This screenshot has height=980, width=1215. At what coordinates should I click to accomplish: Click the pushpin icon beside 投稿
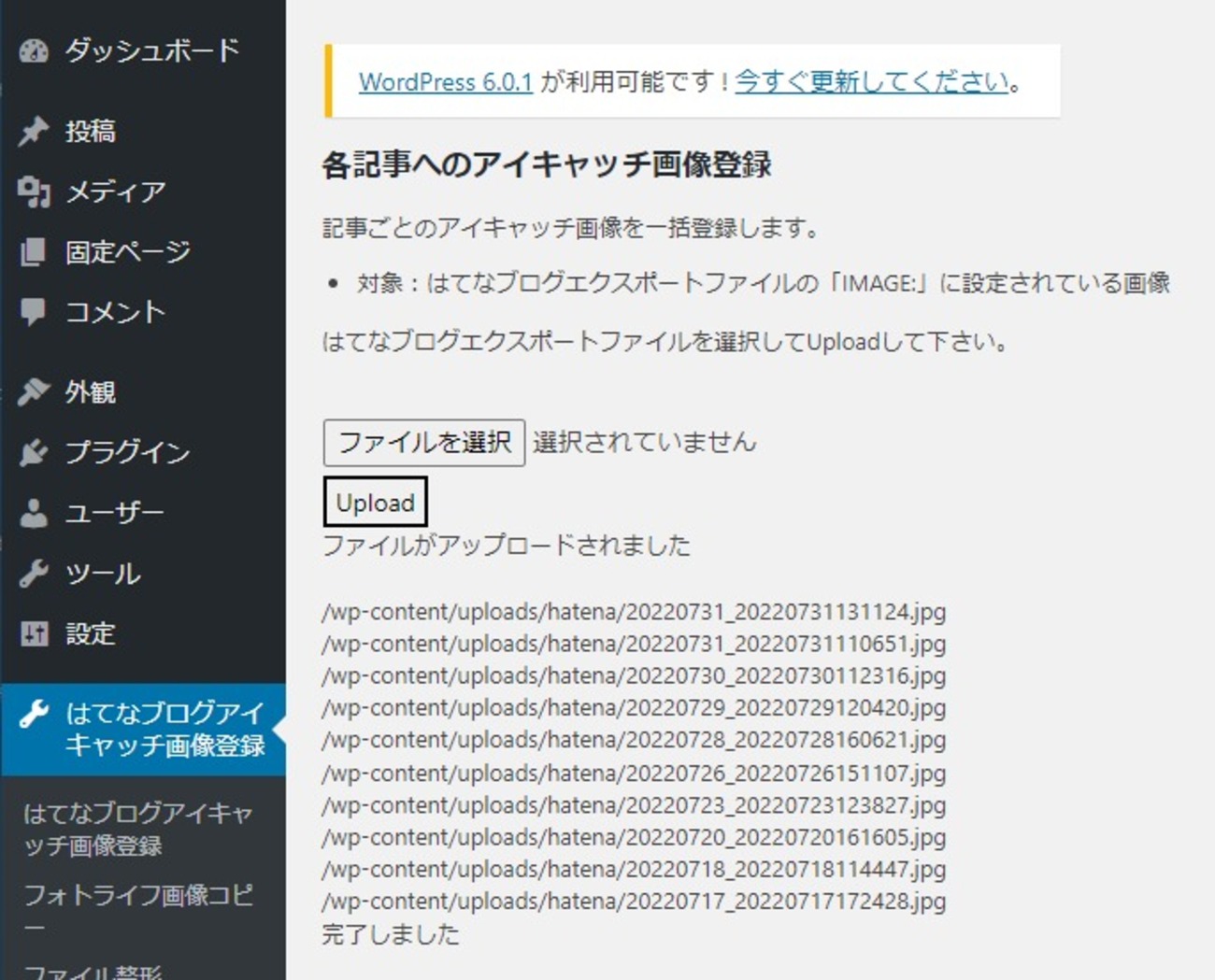[34, 131]
